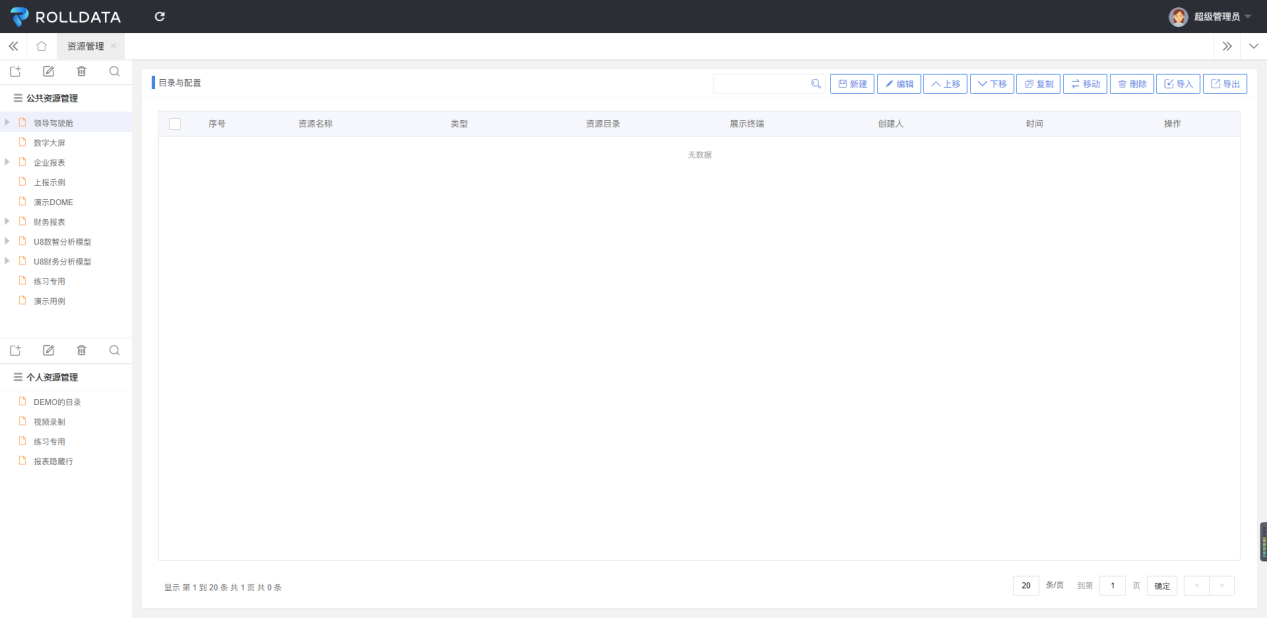Click the 删除 button

tap(1132, 84)
